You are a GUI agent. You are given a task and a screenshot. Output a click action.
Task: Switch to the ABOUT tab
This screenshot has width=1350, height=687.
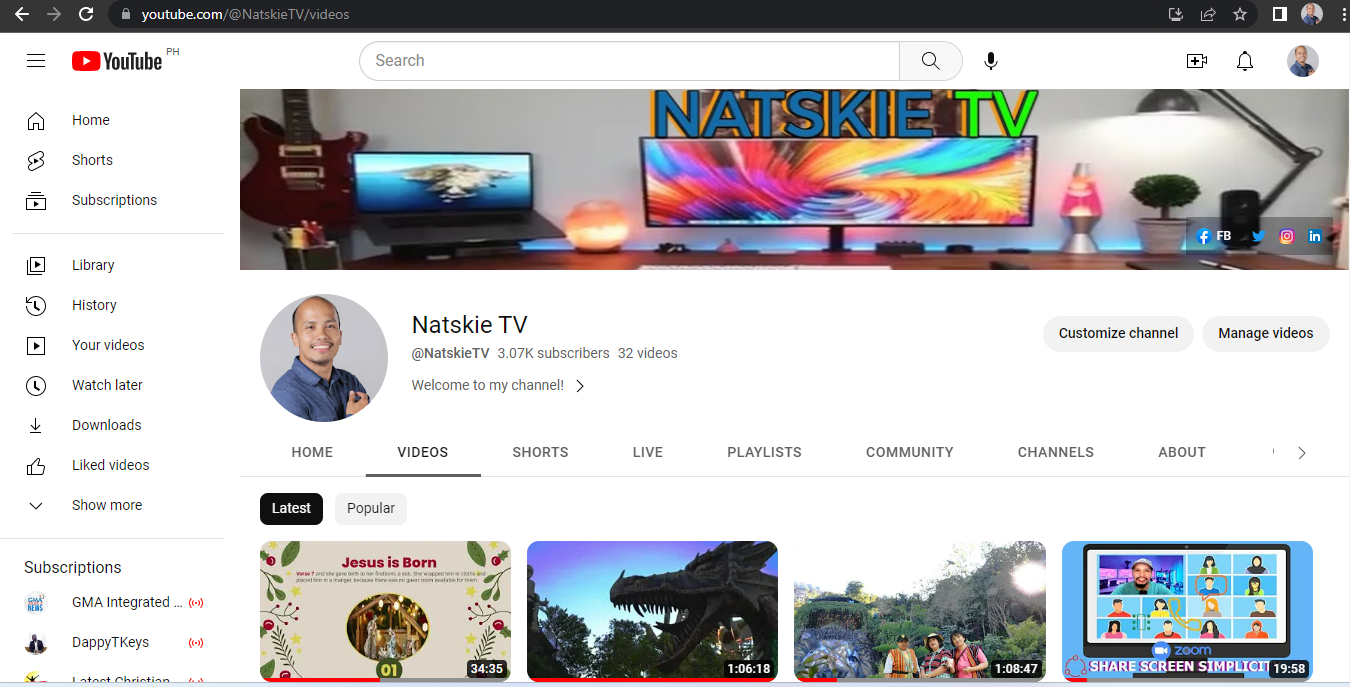tap(1182, 453)
